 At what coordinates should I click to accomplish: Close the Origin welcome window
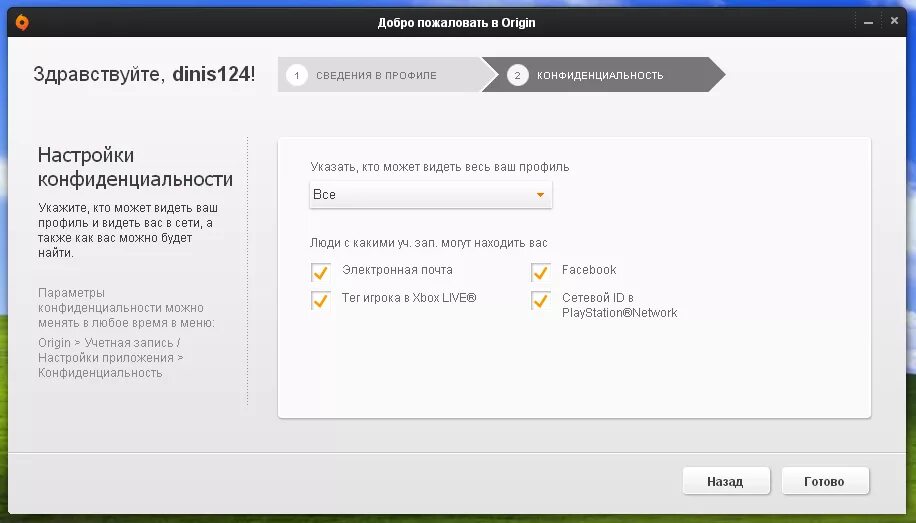(x=894, y=21)
